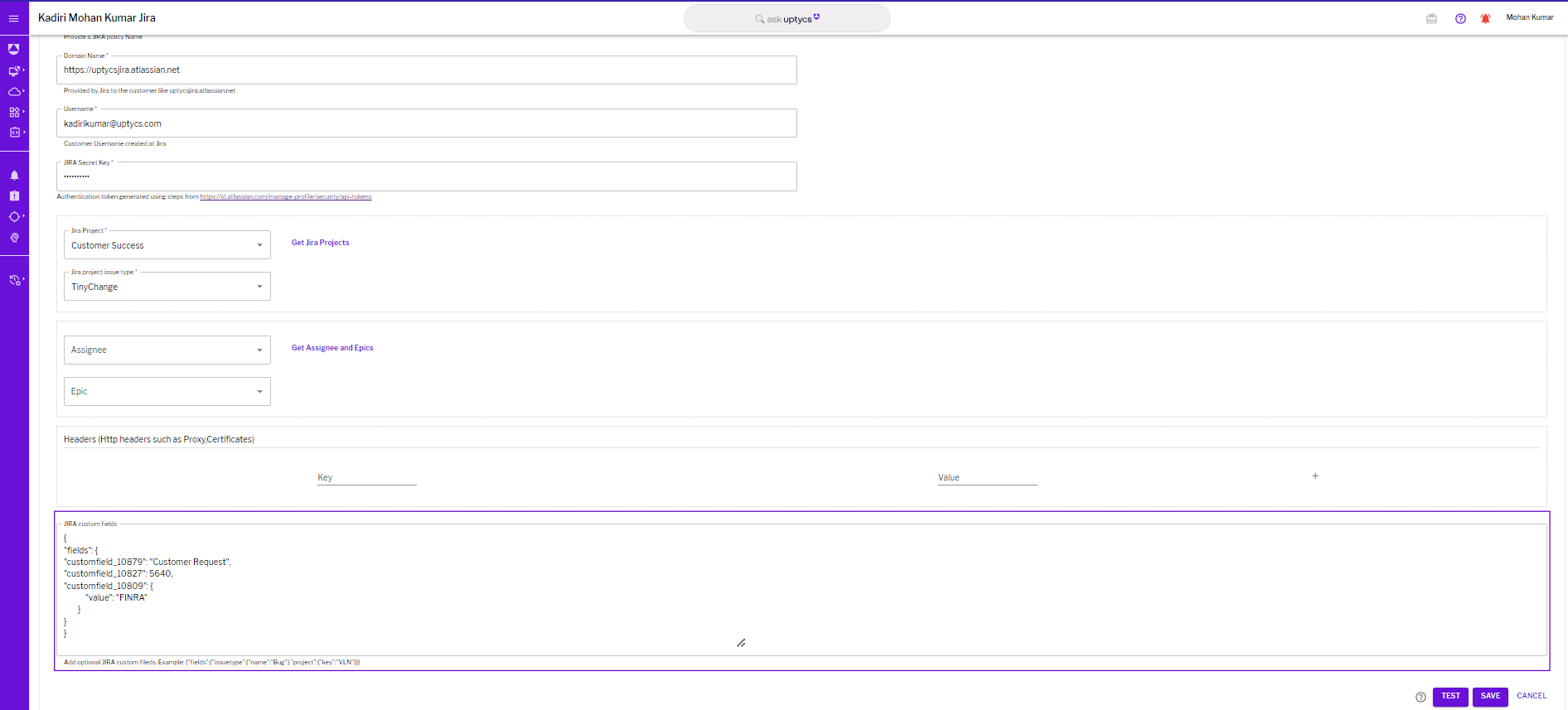Click the red alarm bell in header
The height and width of the screenshot is (710, 1568).
point(1485,18)
